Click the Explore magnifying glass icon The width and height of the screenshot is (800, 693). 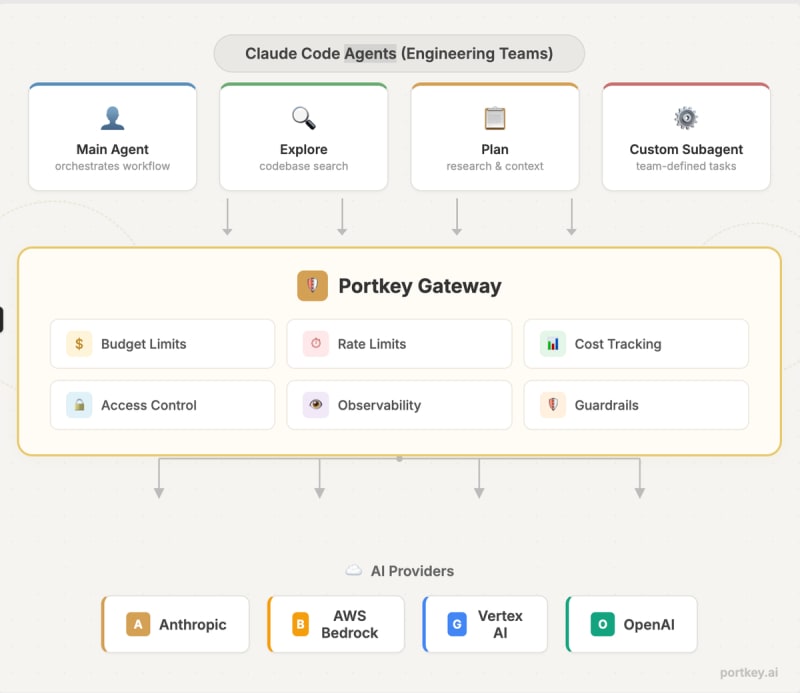pyautogui.click(x=303, y=118)
